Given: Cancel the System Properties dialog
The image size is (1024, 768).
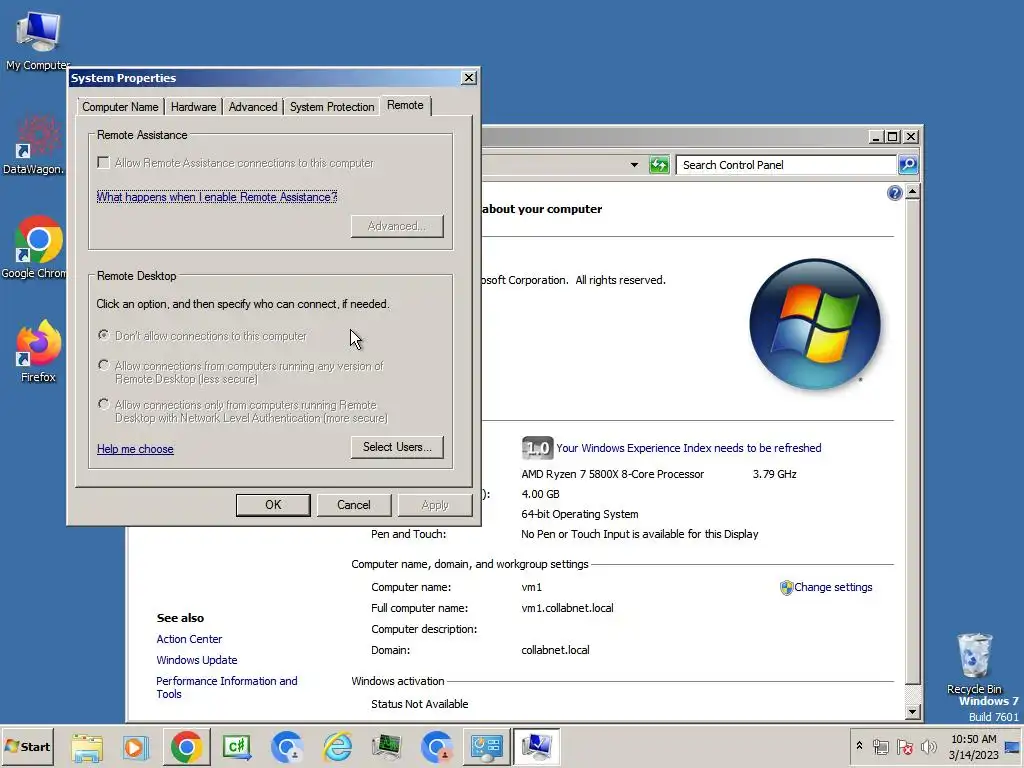Looking at the screenshot, I should click(354, 505).
